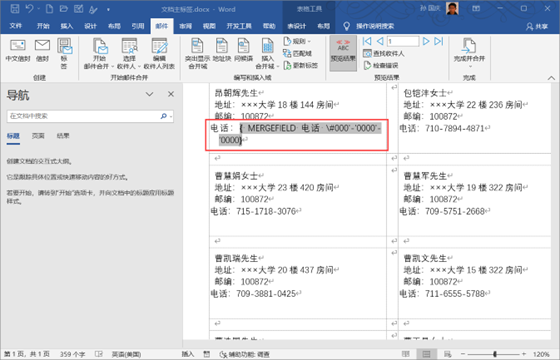
Task: Click the 英语(美国) language indicator
Action: coord(126,354)
